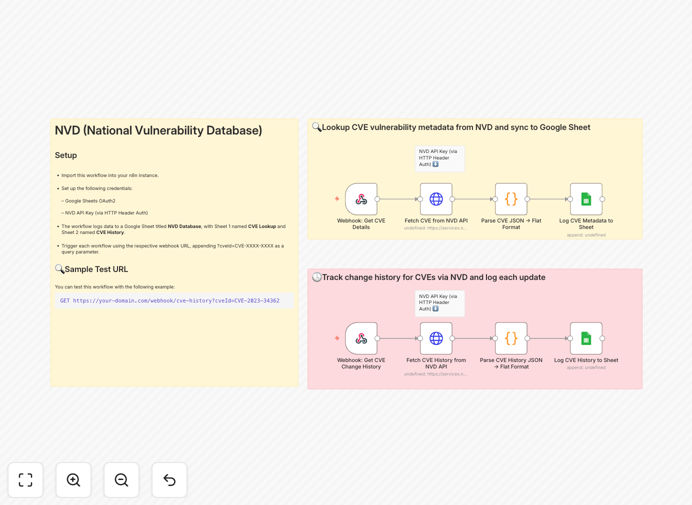Click the fit-to-view canvas button

click(26, 480)
